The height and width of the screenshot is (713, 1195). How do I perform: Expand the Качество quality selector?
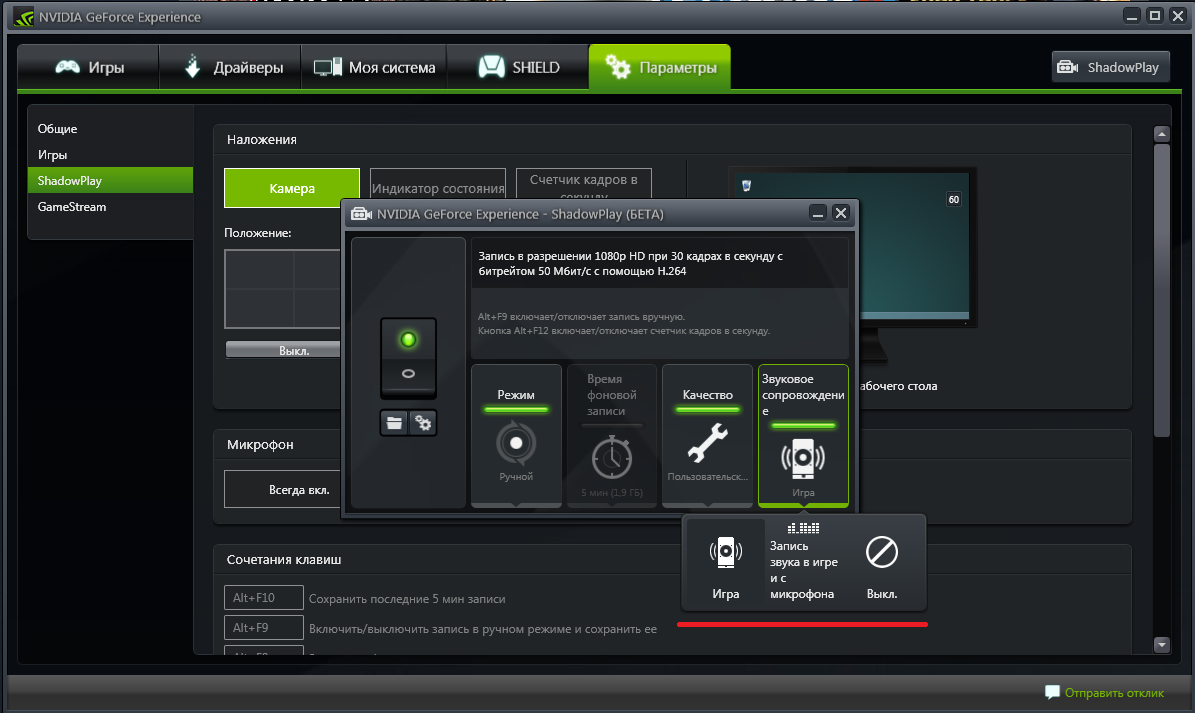click(707, 435)
